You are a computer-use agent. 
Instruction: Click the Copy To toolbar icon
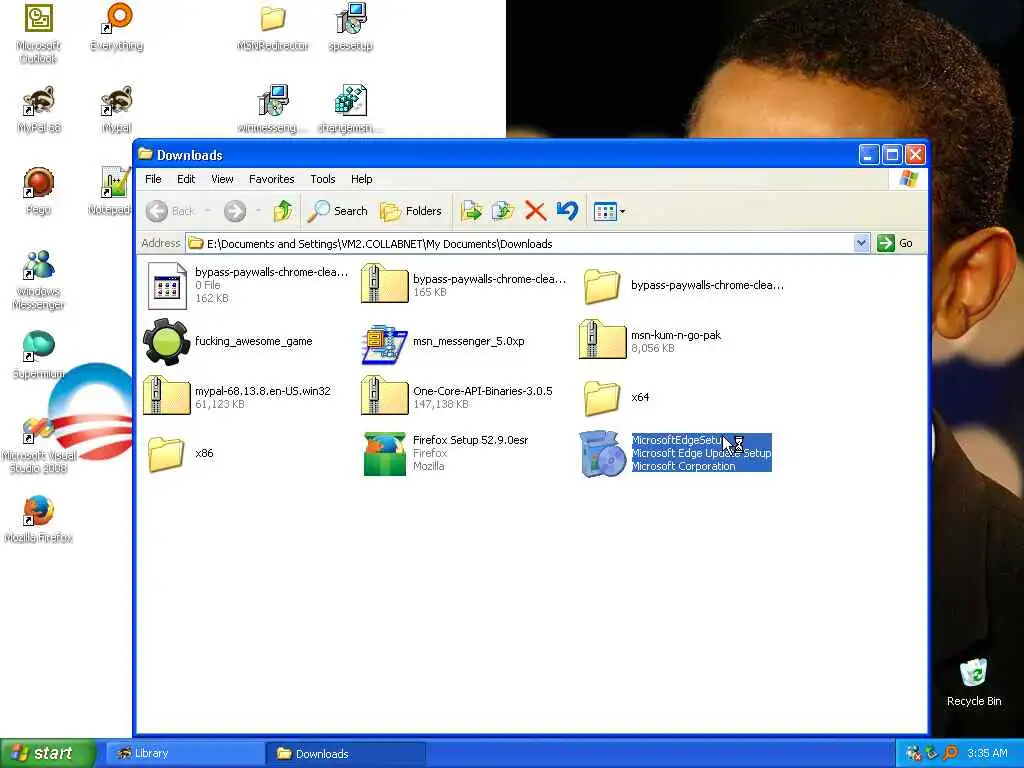click(x=503, y=211)
